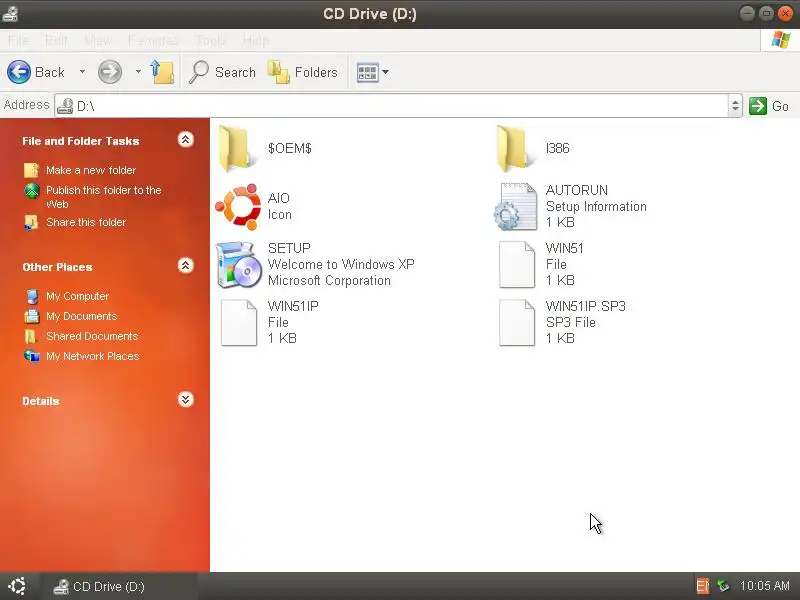Click Share this folder link
Viewport: 800px width, 600px height.
[86, 222]
